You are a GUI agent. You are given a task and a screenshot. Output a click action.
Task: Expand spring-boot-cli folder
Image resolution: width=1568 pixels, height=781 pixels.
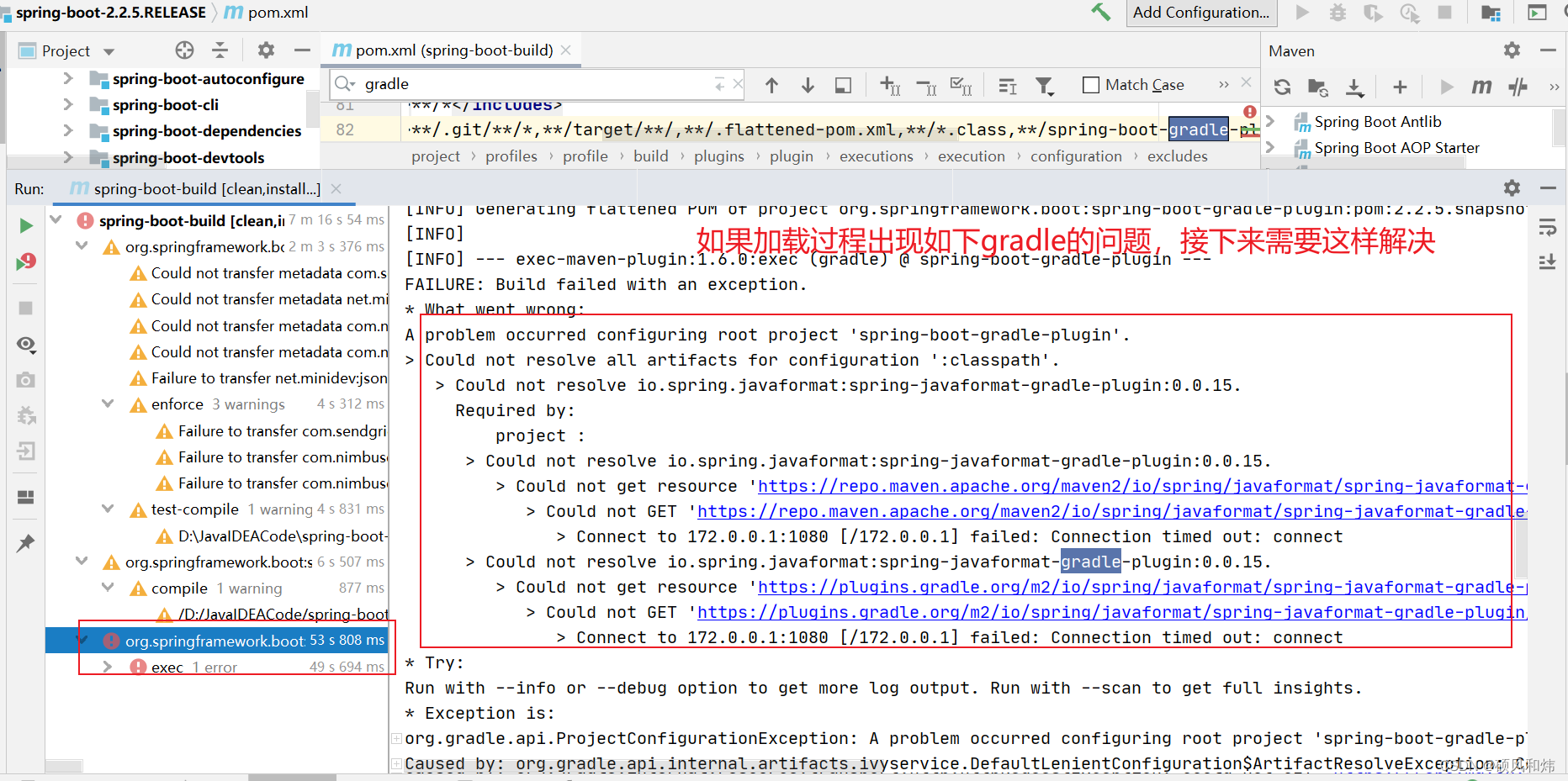[68, 104]
